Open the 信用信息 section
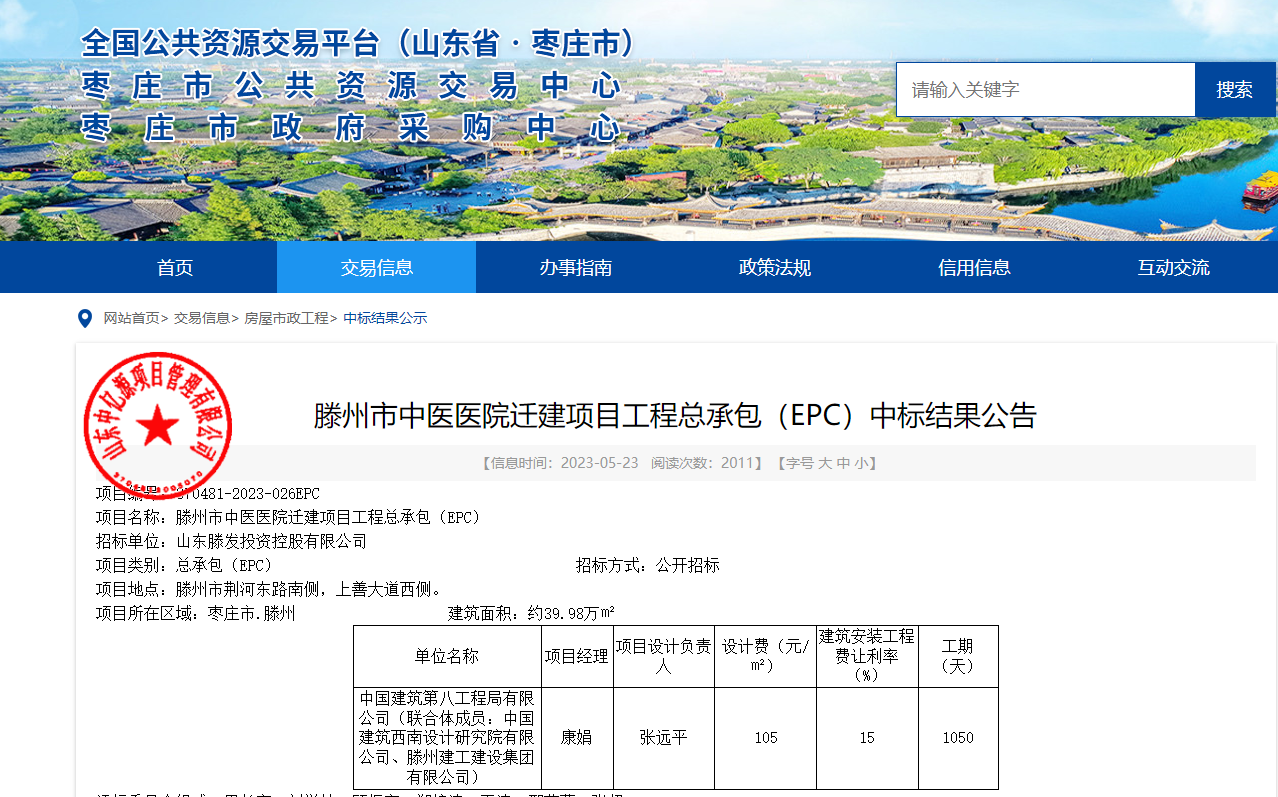Image resolution: width=1278 pixels, height=797 pixels. click(974, 267)
